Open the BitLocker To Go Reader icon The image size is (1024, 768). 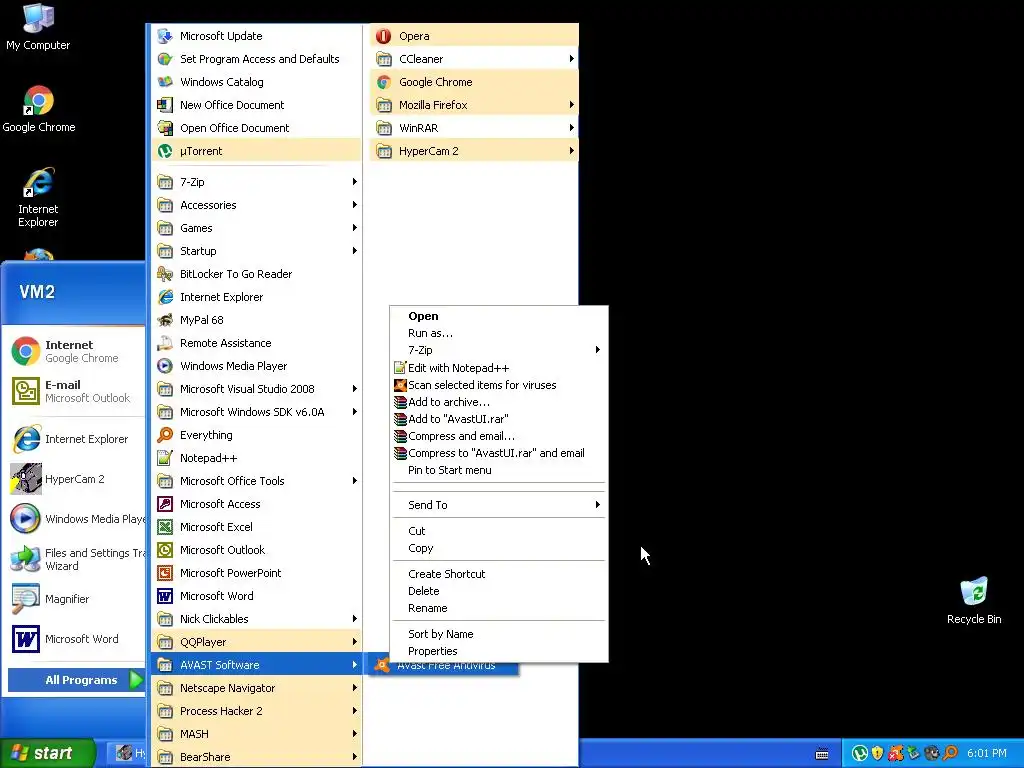pyautogui.click(x=165, y=274)
